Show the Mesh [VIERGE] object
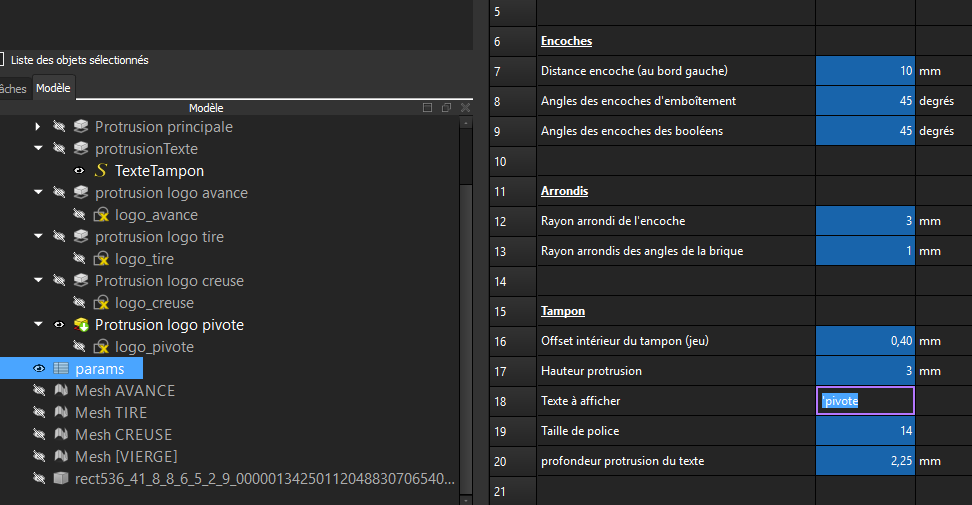Screen dimensions: 972x505 click(39, 457)
